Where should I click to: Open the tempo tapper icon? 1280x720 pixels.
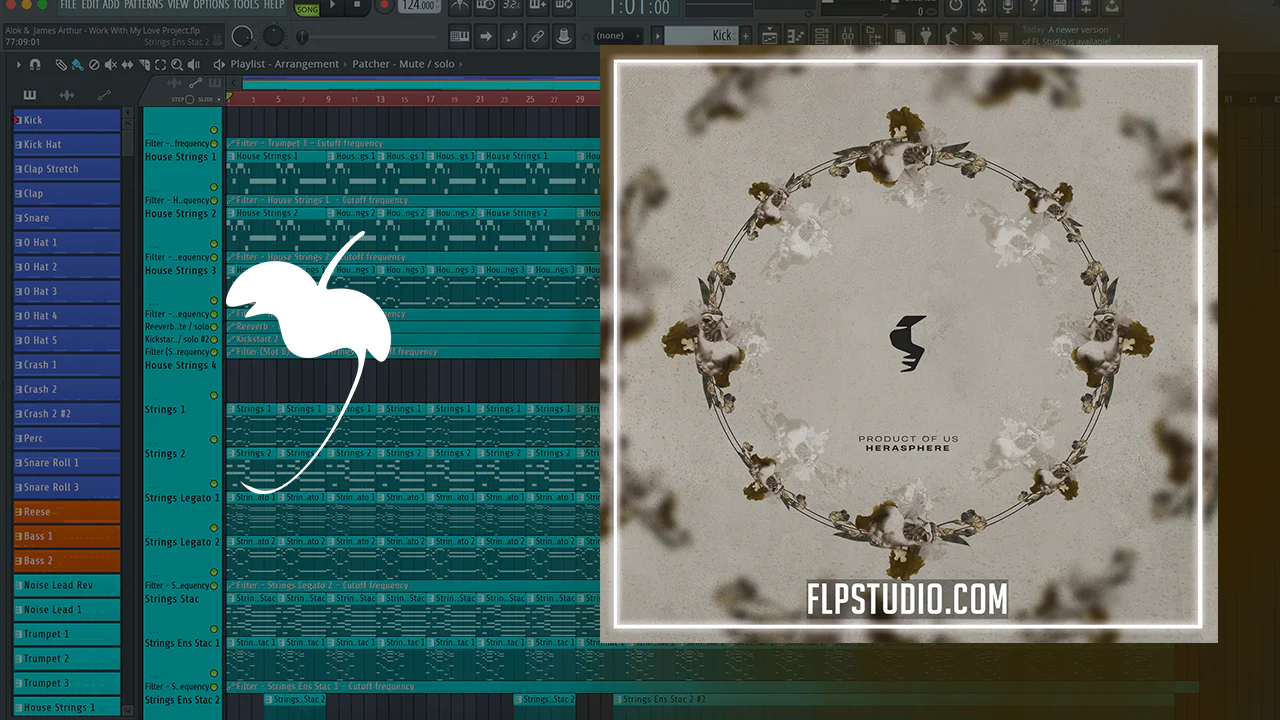click(x=951, y=36)
